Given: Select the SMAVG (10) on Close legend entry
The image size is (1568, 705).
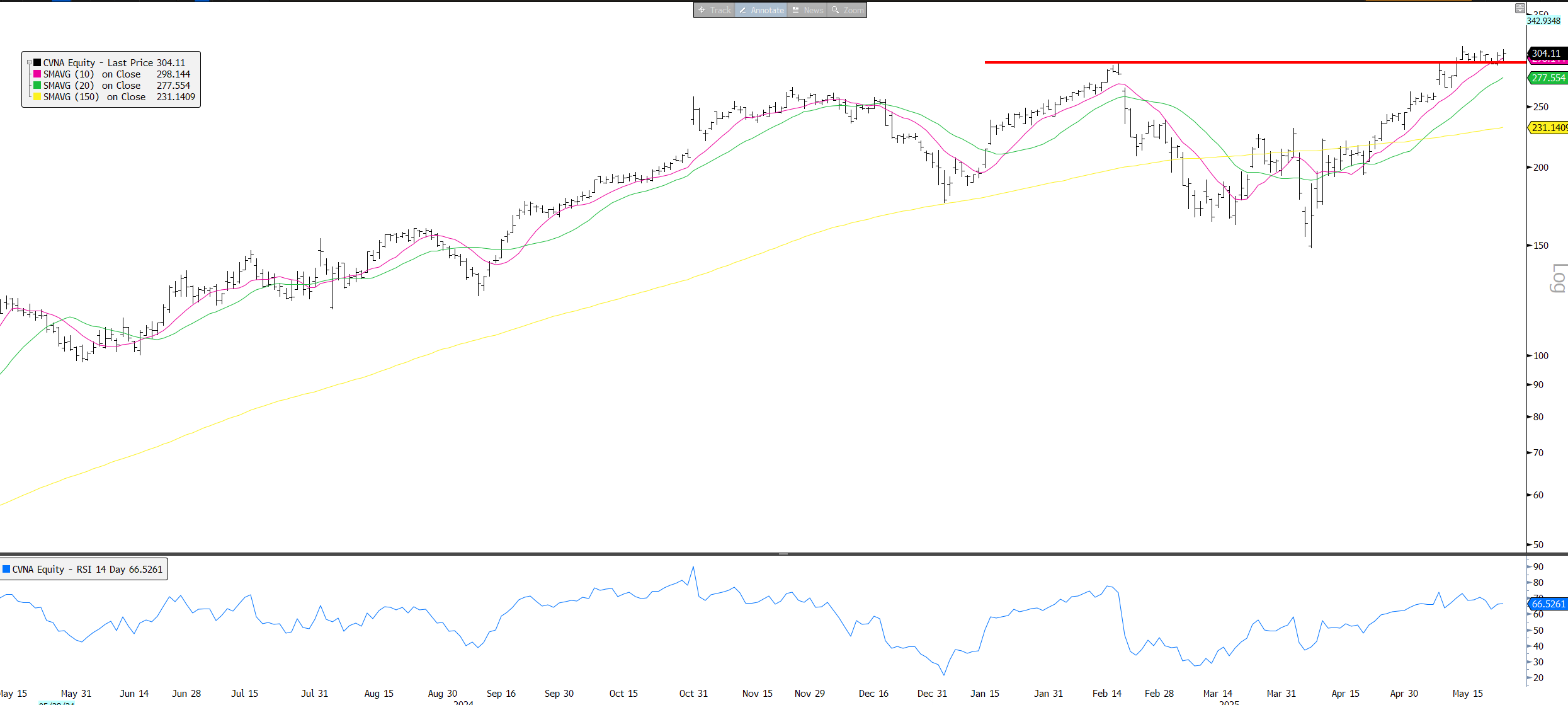Looking at the screenshot, I should tap(92, 74).
